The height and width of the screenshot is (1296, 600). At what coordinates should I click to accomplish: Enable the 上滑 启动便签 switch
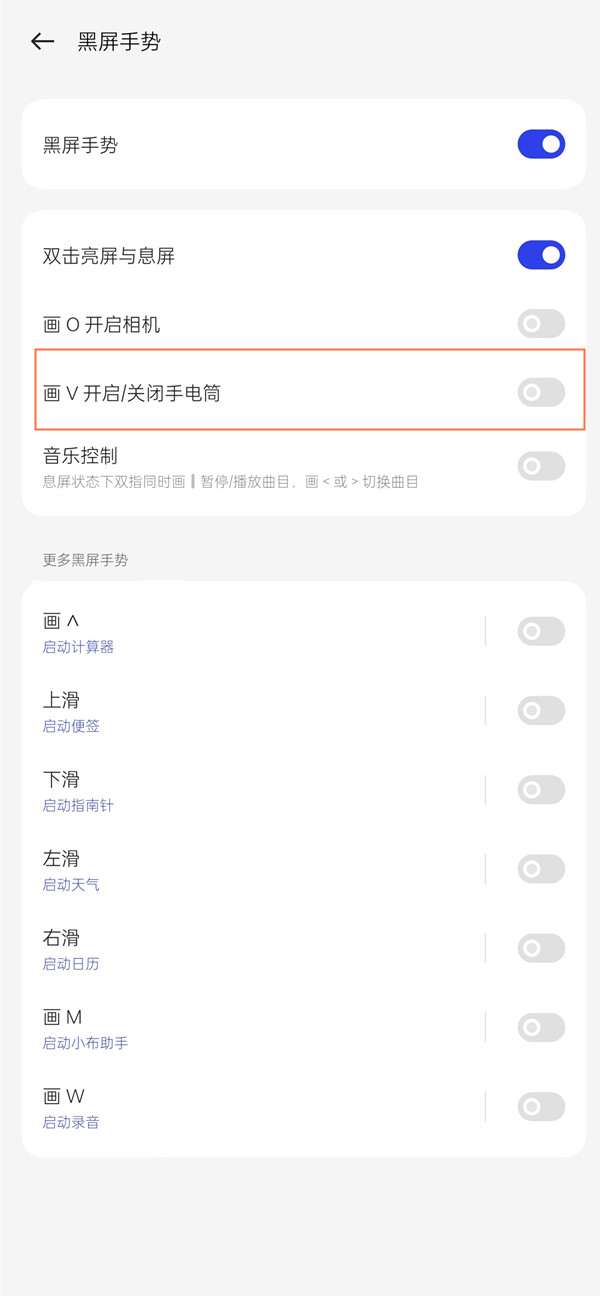541,710
